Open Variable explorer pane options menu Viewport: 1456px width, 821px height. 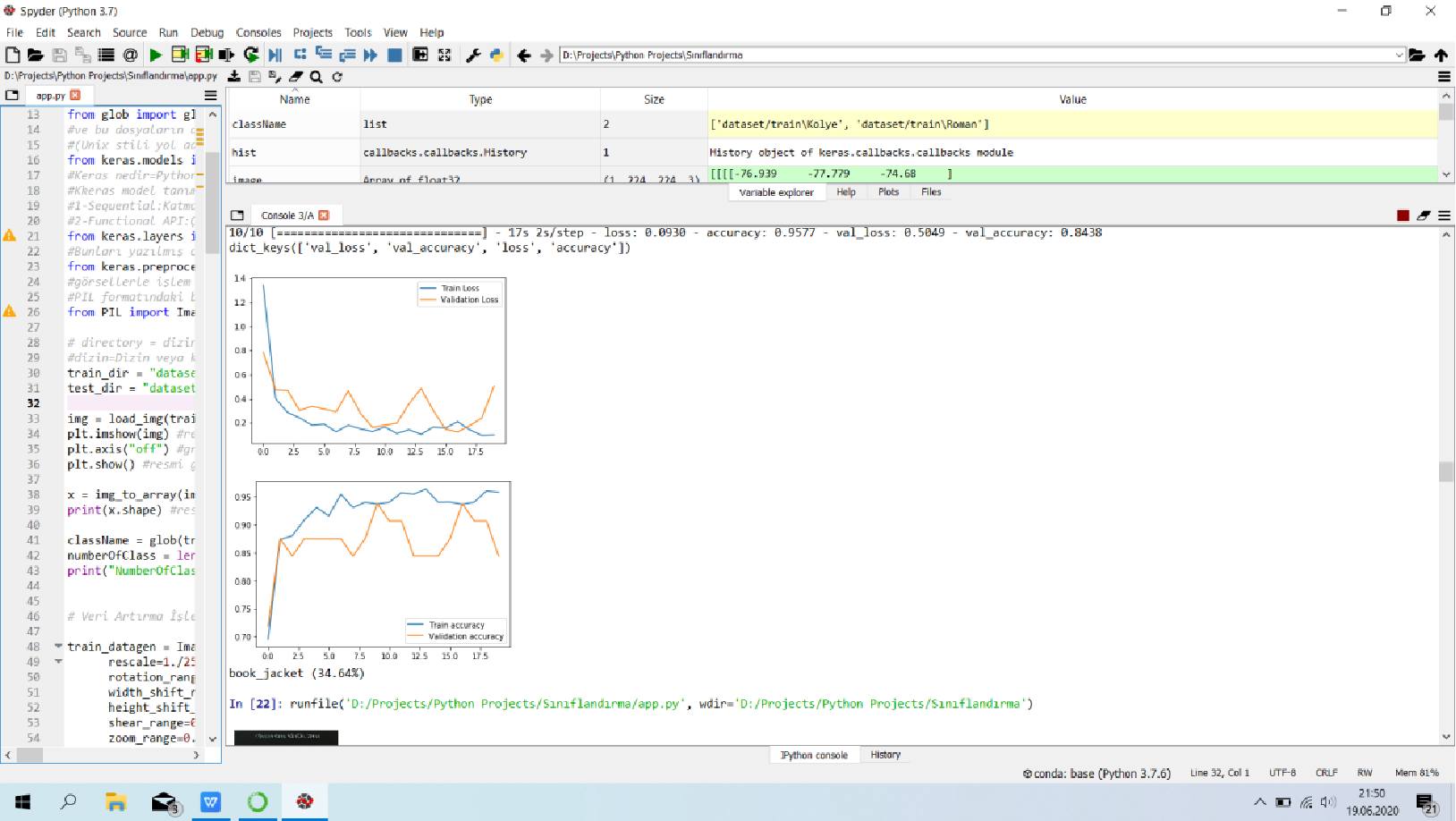tap(1444, 77)
